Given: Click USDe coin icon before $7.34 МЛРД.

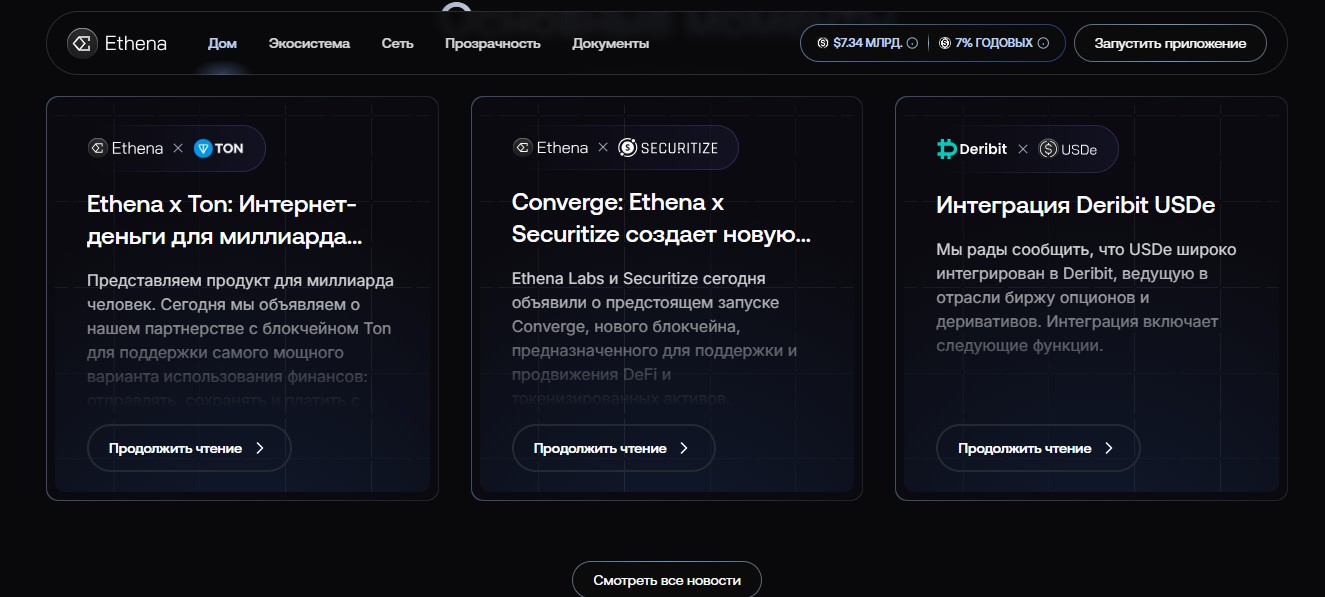Looking at the screenshot, I should [x=823, y=43].
